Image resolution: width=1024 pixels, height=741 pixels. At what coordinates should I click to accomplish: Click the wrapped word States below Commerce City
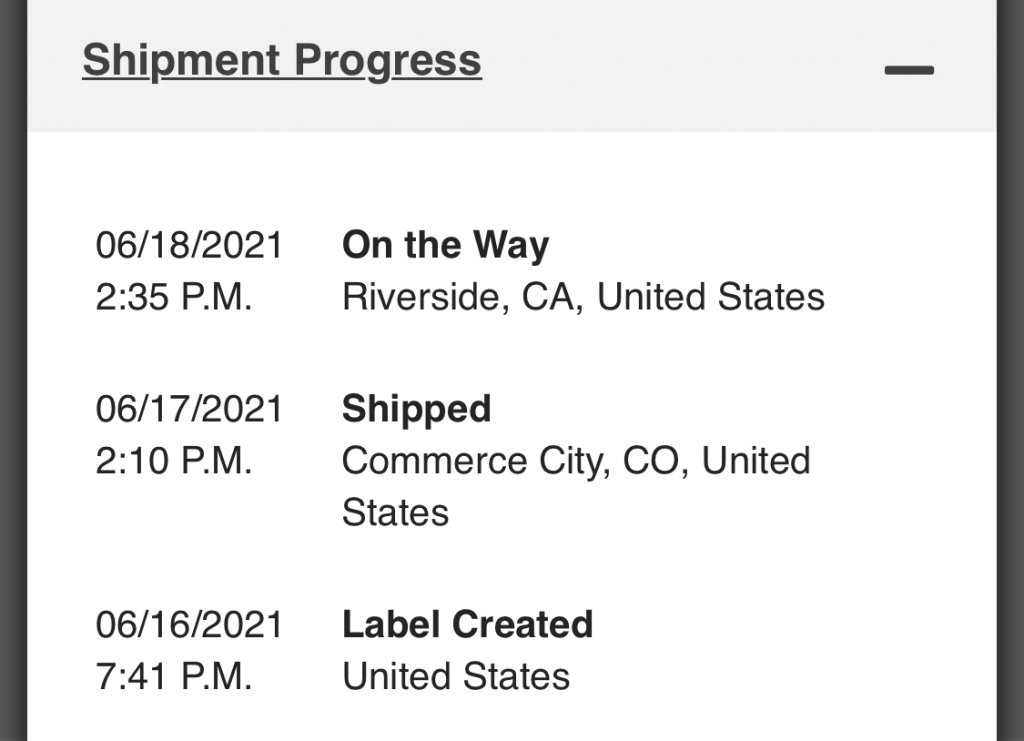click(395, 513)
